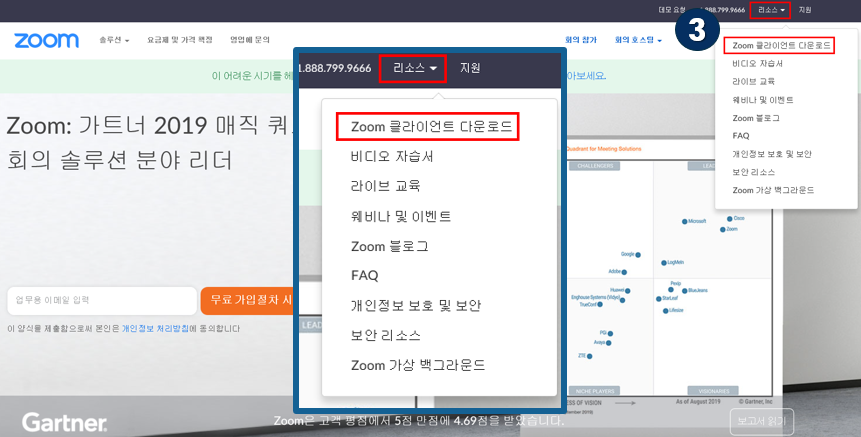
Task: Click the text 회의 솔루션 분야 리더
Action: tap(119, 160)
